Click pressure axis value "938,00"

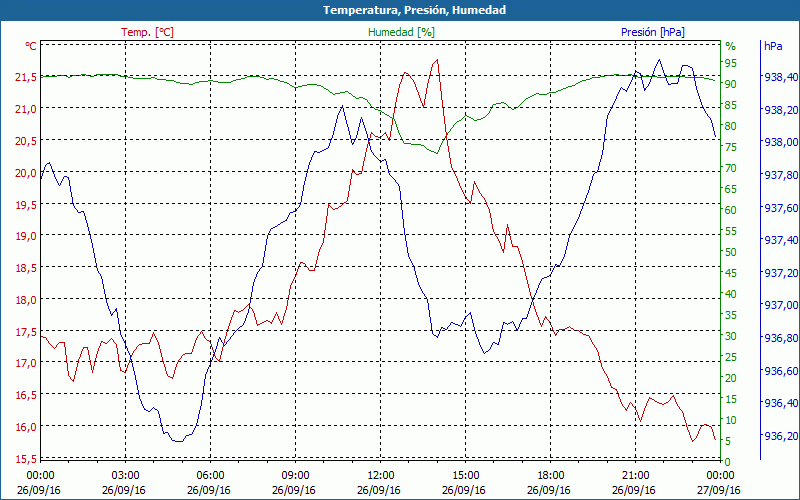780,142
